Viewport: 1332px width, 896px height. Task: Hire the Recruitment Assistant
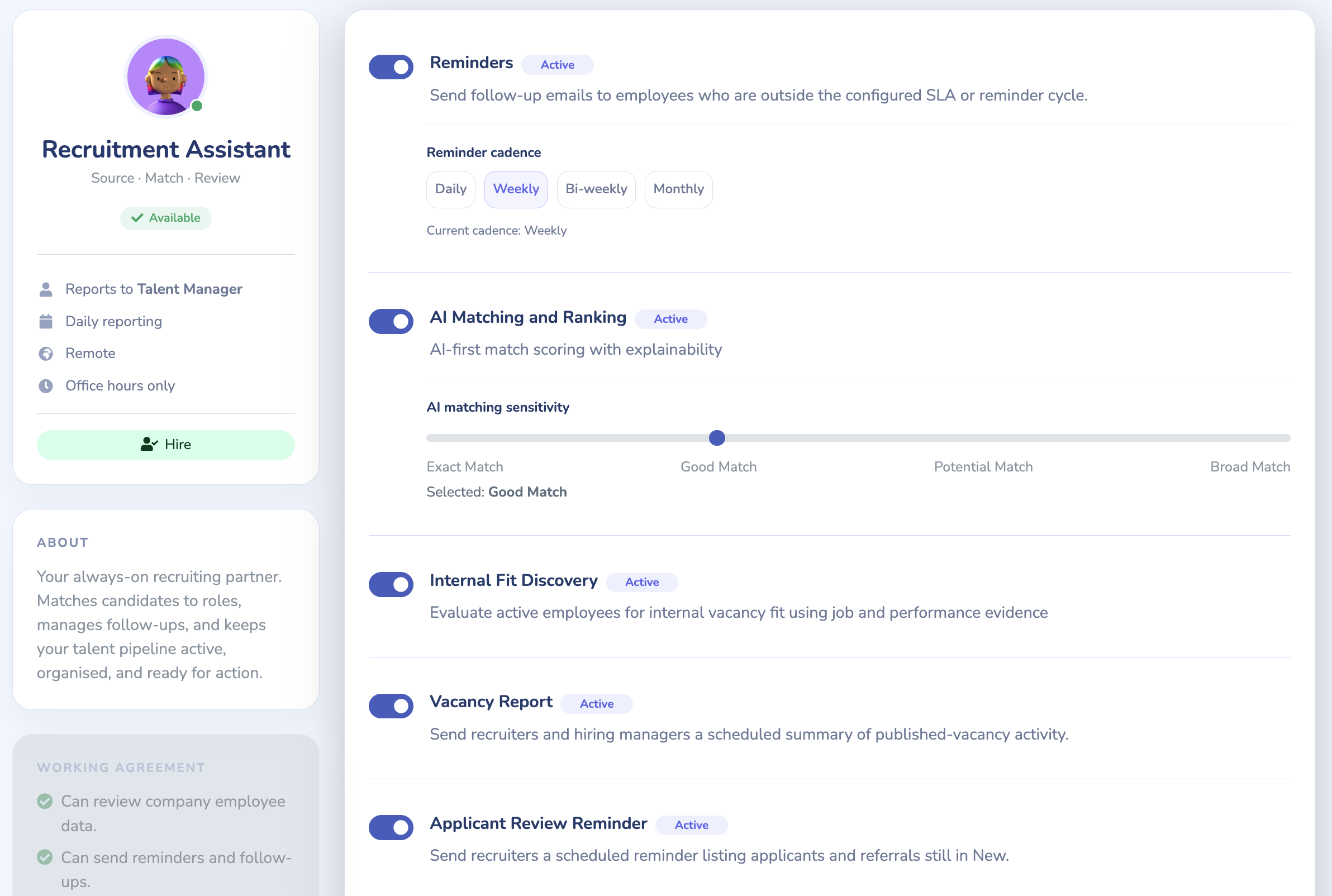(x=166, y=445)
